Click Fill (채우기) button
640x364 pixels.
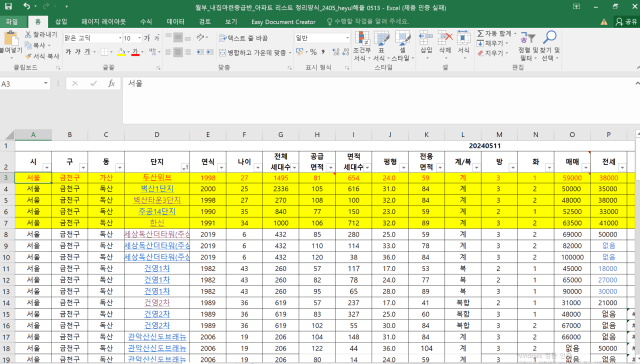pos(491,43)
